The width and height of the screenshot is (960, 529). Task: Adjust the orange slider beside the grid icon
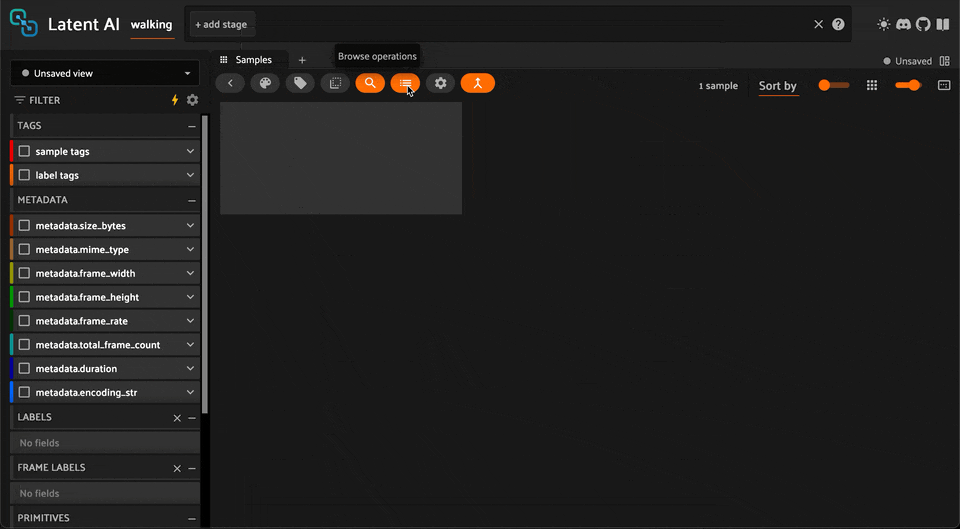point(909,86)
